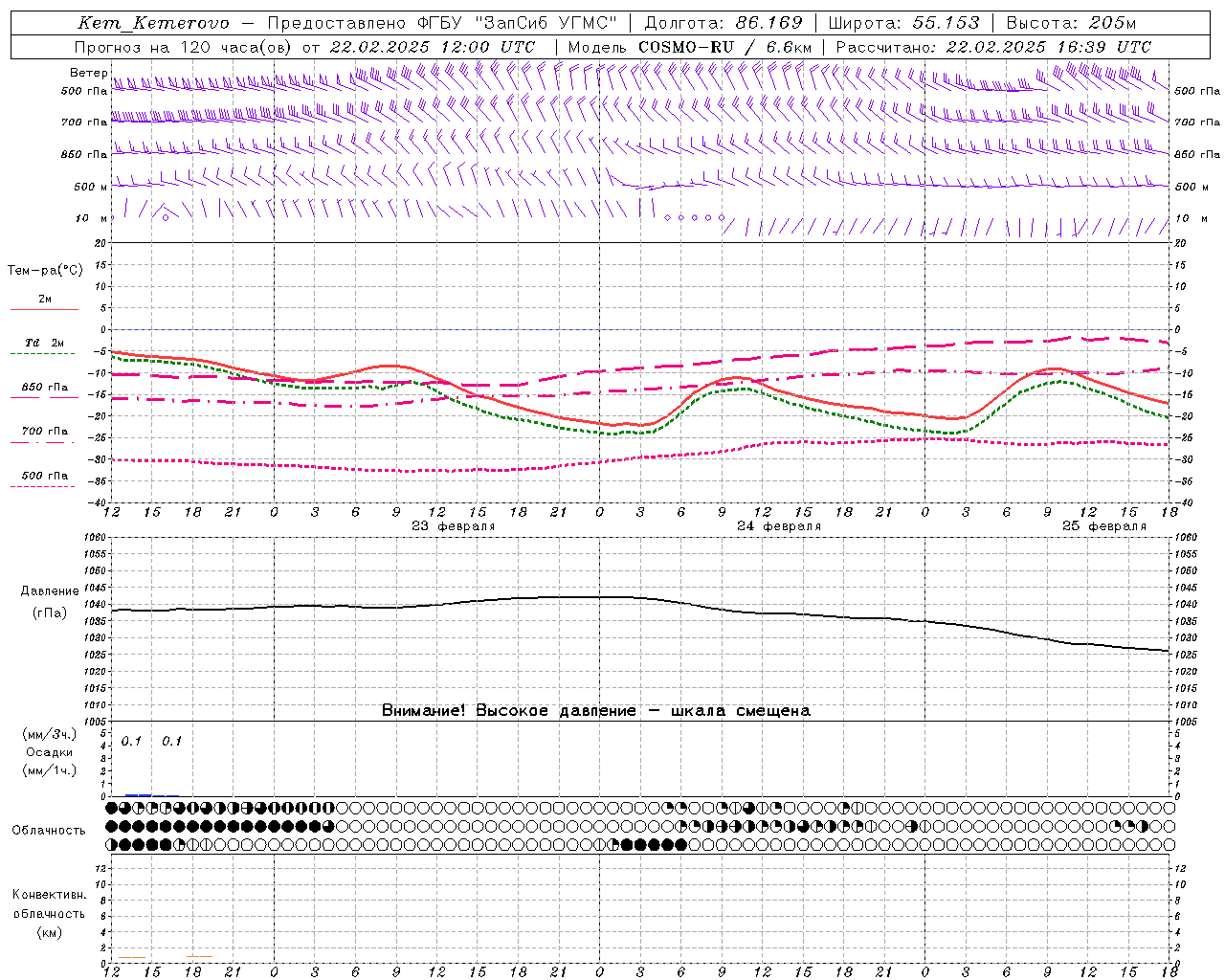
Task: Click the second 0.1 precipitation value
Action: point(171,742)
